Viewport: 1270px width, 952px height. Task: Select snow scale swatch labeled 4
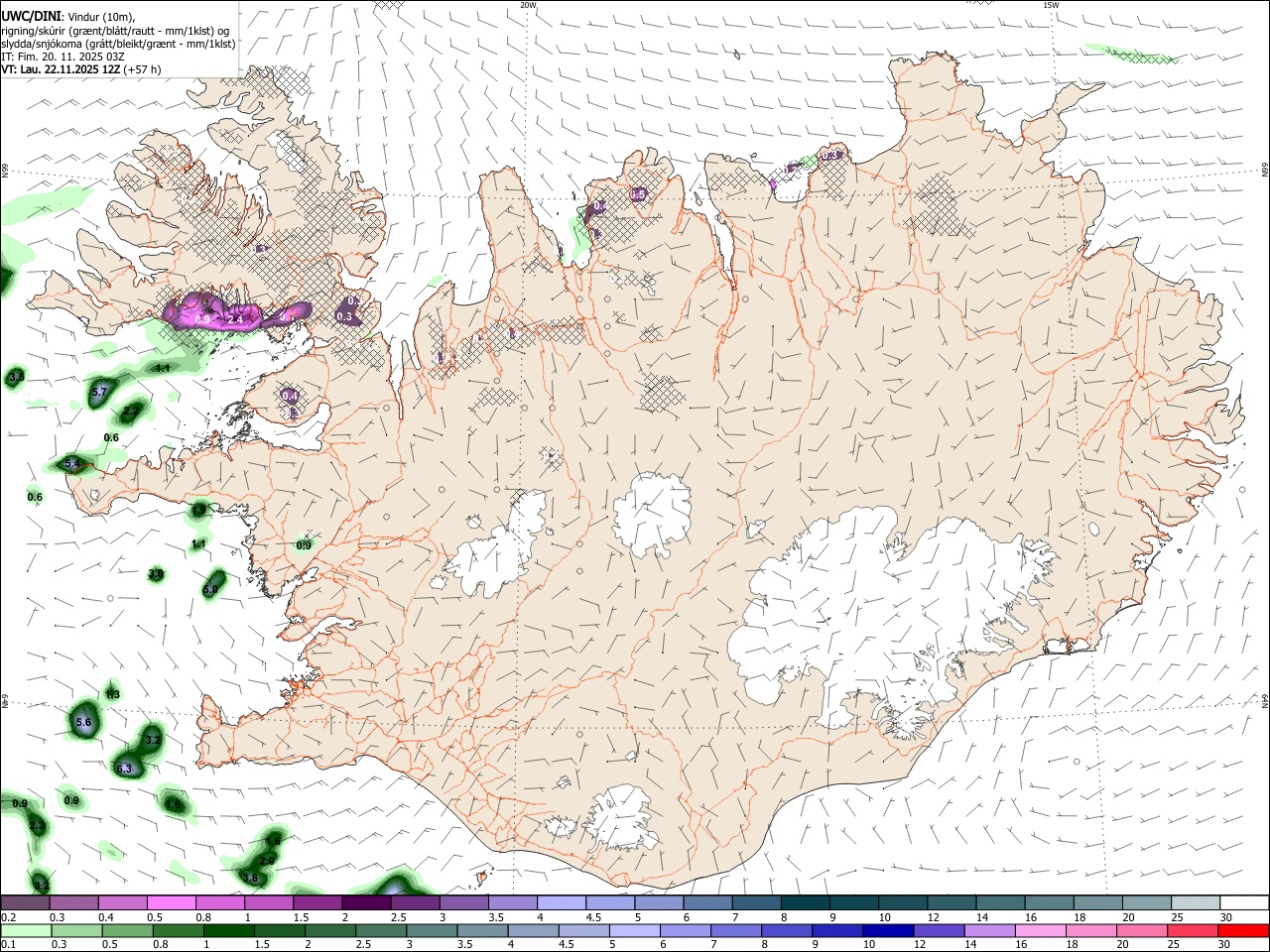pyautogui.click(x=561, y=903)
